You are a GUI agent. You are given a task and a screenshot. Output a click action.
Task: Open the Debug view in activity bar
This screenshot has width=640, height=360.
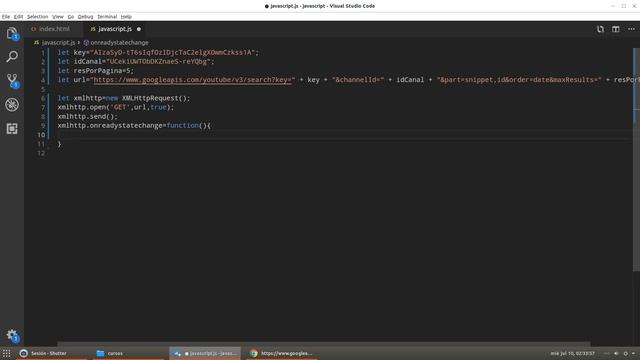coord(12,105)
